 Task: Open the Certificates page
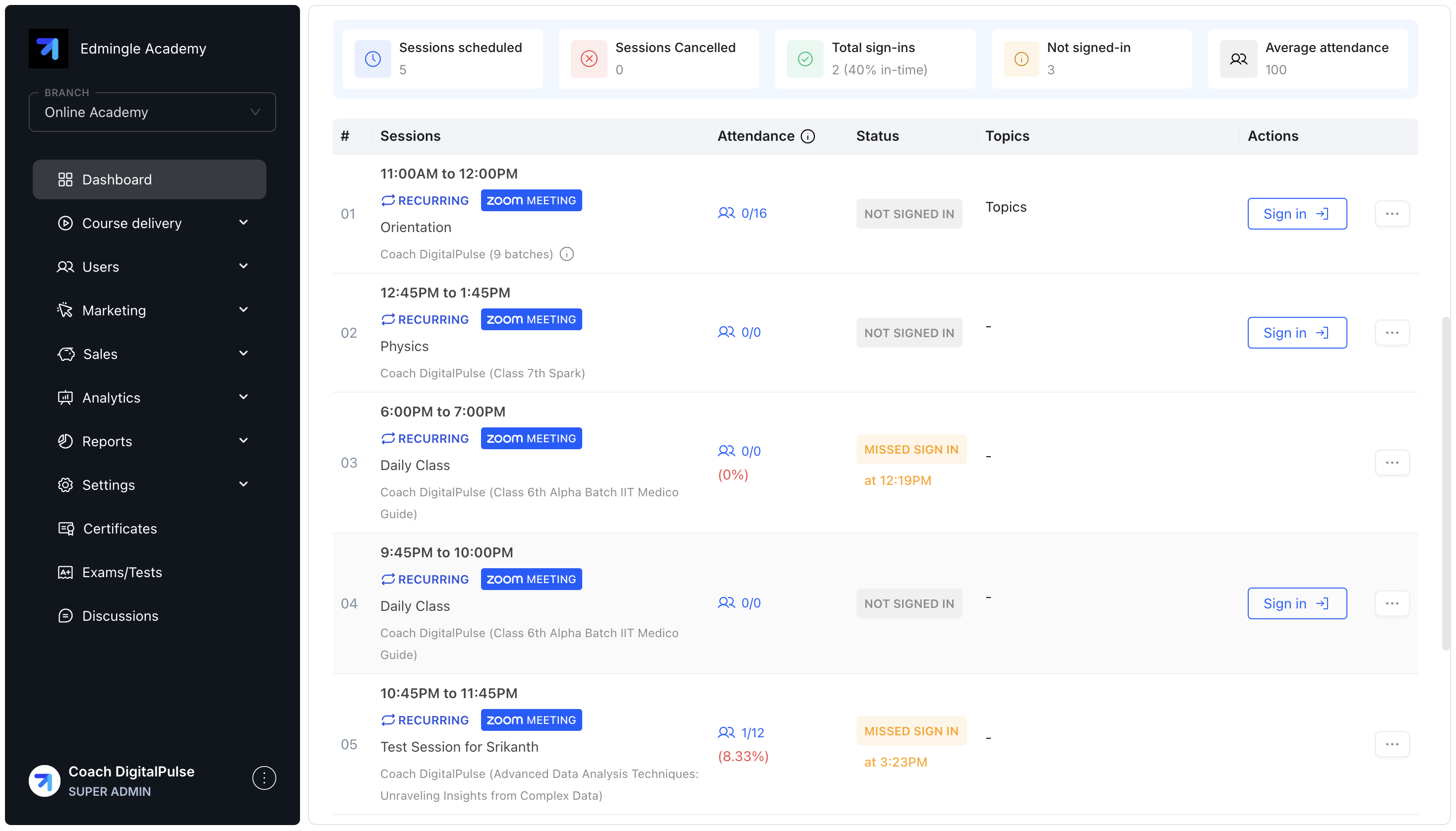pyautogui.click(x=120, y=529)
